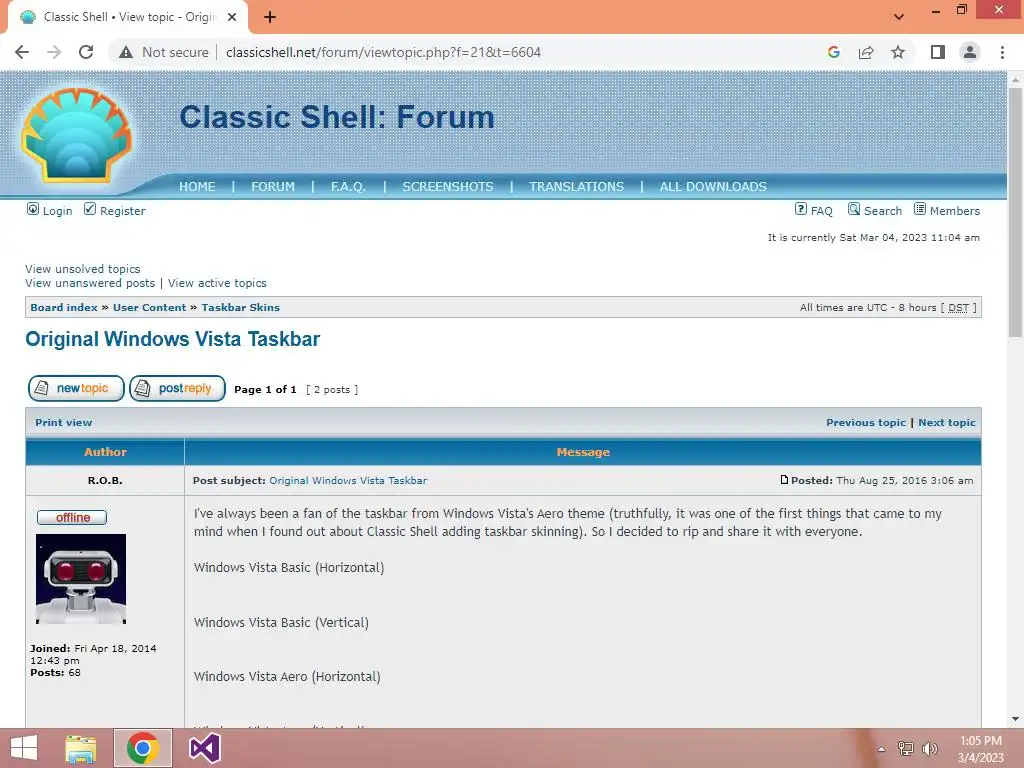
Task: Click author name R.O.B.
Action: point(105,481)
